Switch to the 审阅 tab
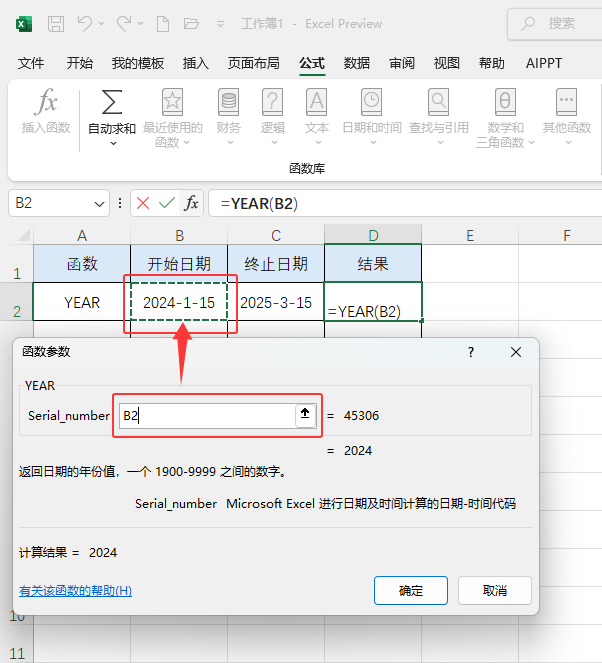 pyautogui.click(x=402, y=63)
